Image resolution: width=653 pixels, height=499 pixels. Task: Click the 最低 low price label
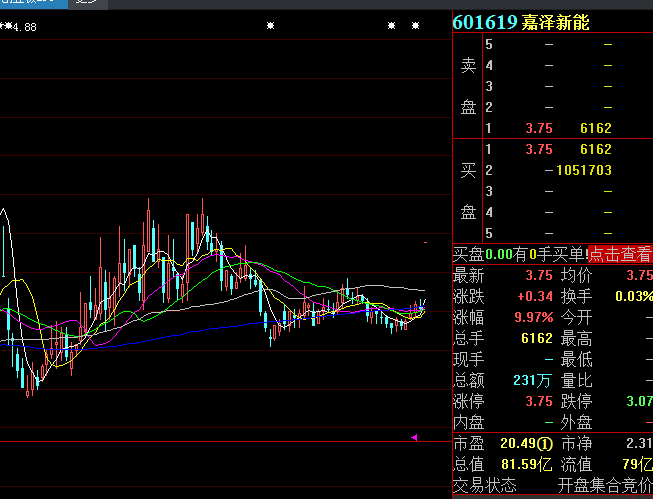coord(576,359)
